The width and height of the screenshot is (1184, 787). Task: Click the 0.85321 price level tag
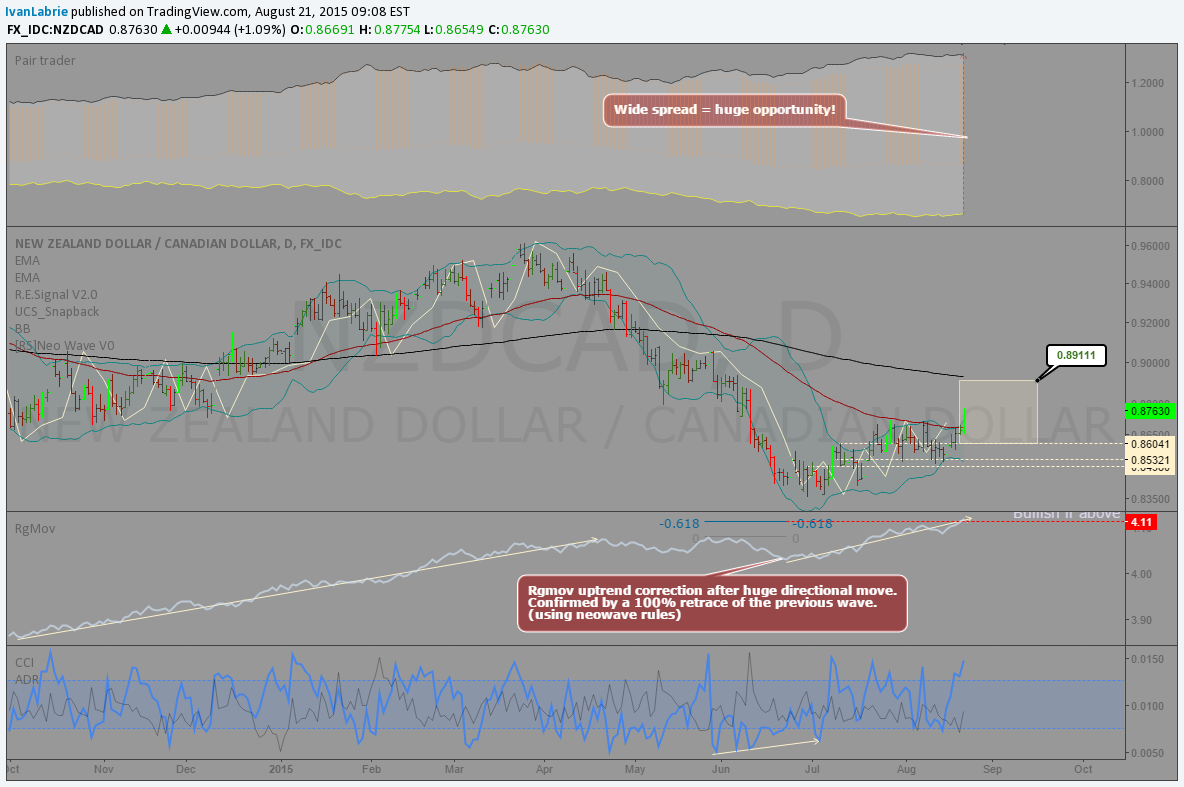pos(1150,460)
